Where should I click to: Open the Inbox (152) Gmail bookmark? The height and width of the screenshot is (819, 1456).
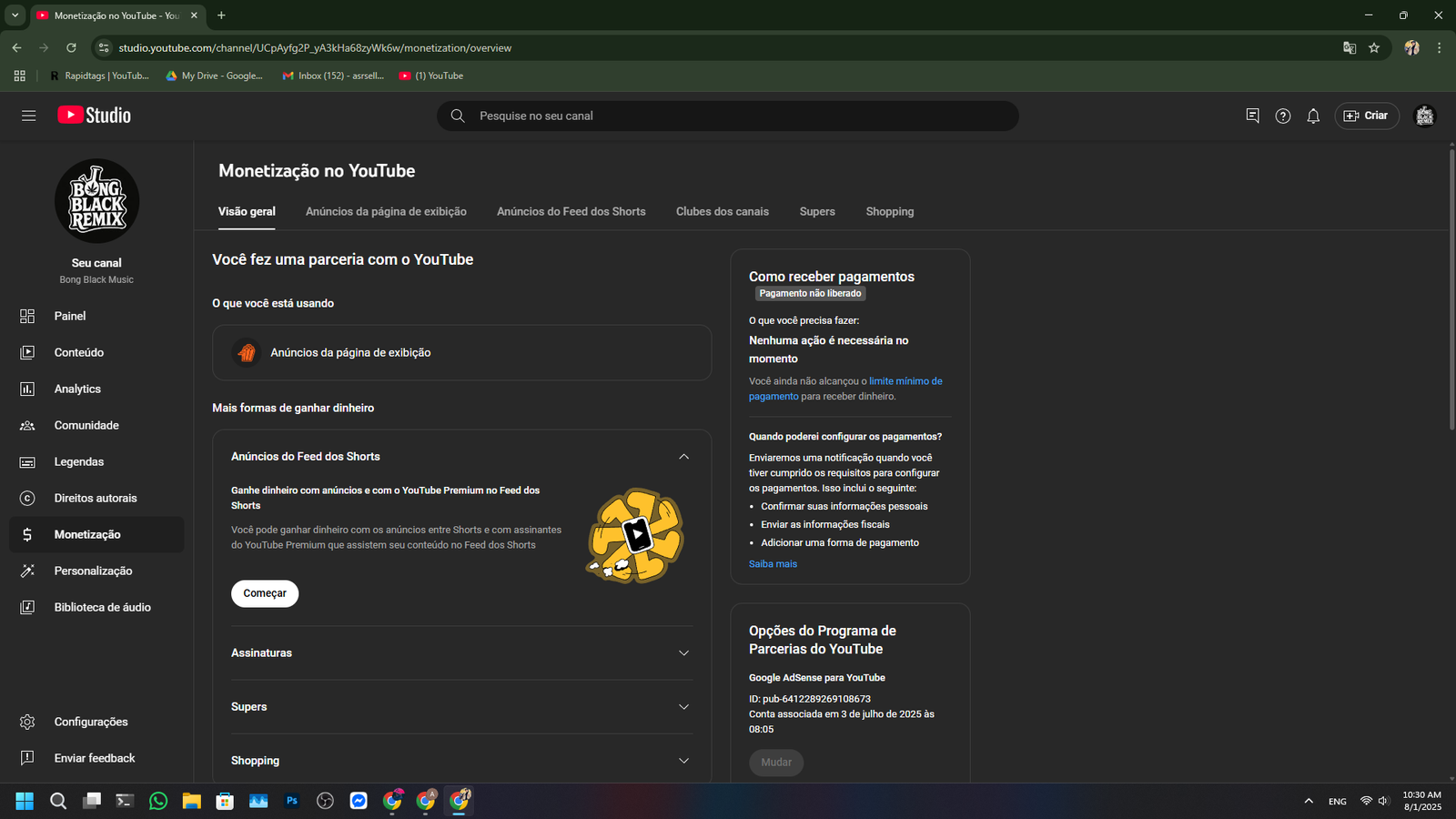(x=333, y=76)
